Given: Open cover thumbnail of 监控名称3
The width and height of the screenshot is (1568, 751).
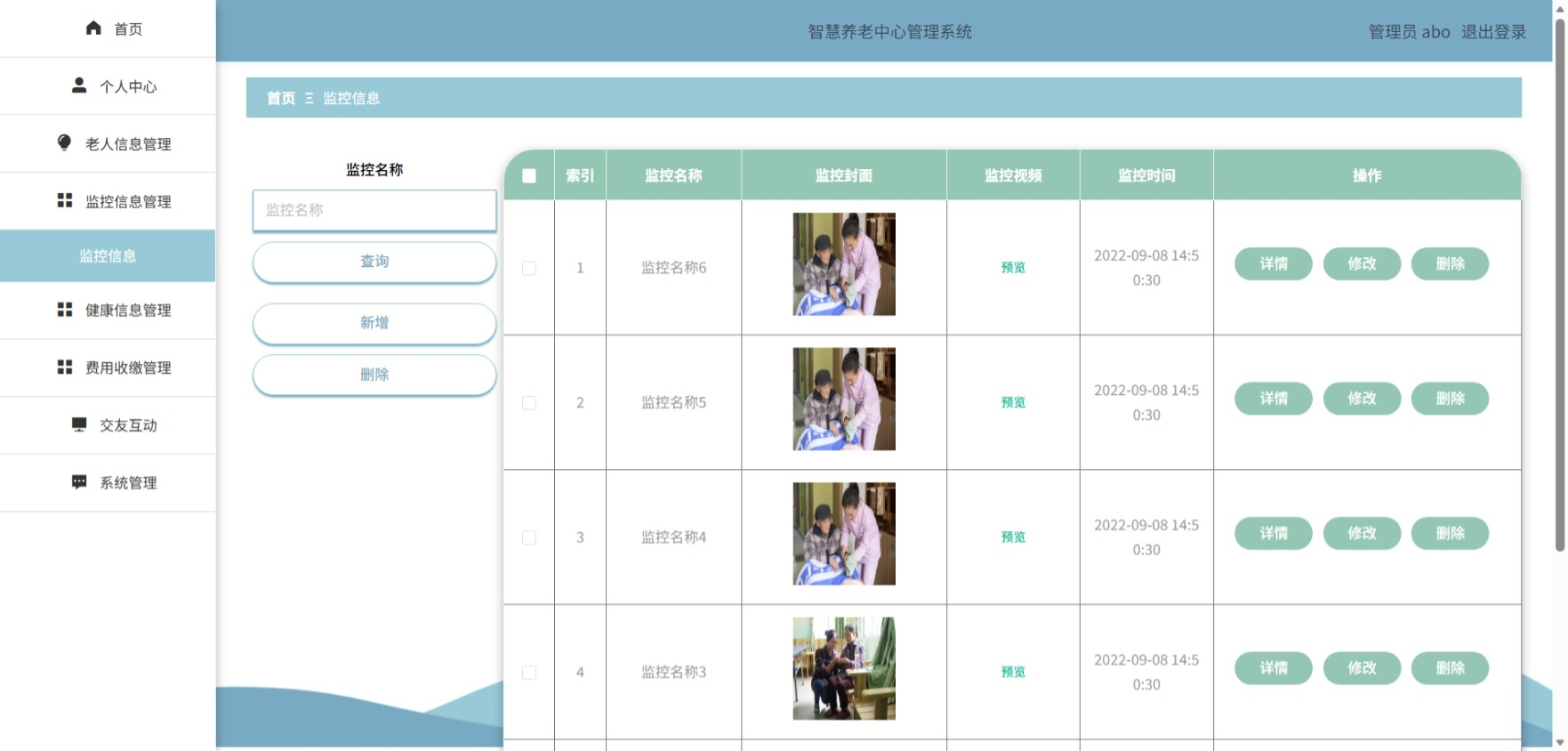Looking at the screenshot, I should [844, 668].
